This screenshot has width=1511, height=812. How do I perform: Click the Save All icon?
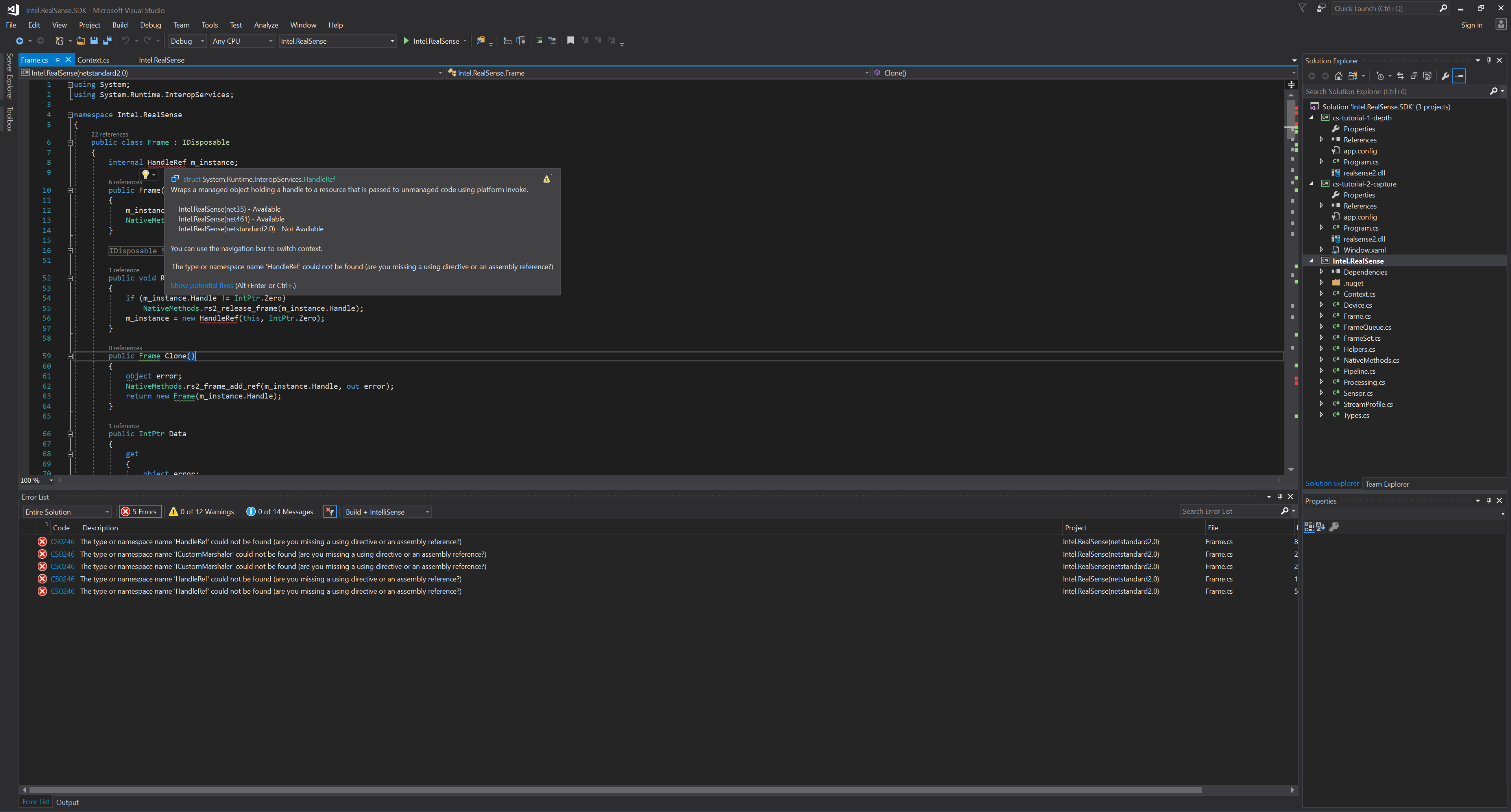[107, 41]
